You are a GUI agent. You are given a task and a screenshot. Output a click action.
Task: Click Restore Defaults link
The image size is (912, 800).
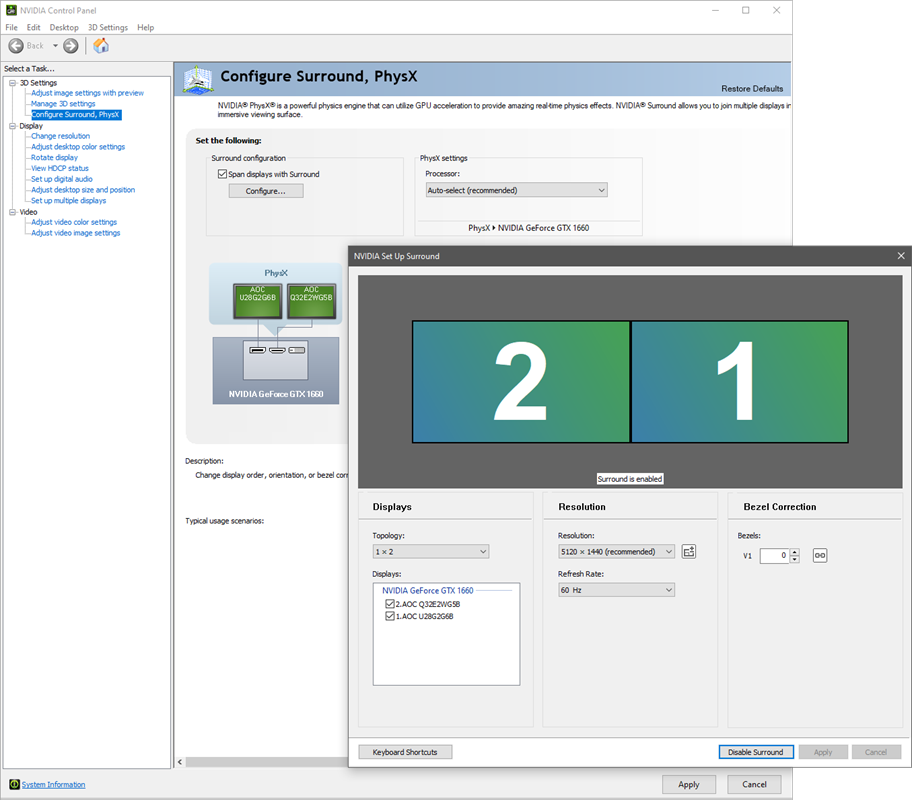pos(752,88)
